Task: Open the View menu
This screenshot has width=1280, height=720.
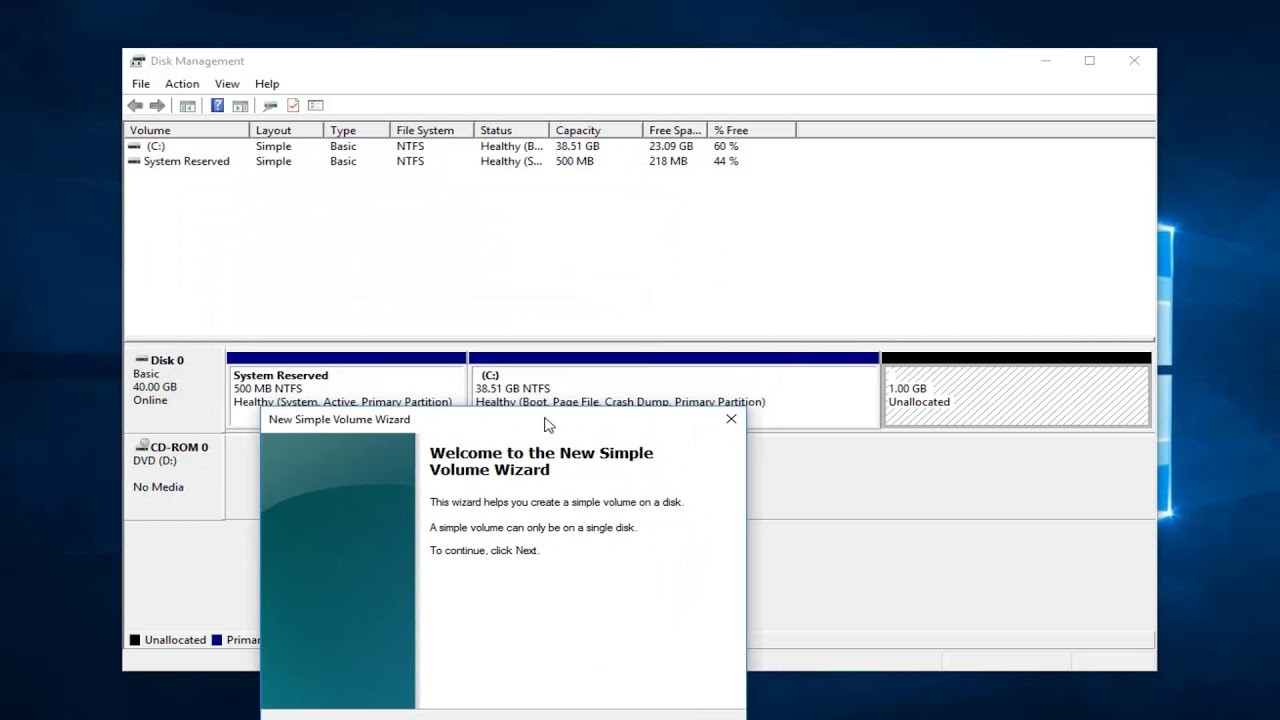Action: coord(227,84)
